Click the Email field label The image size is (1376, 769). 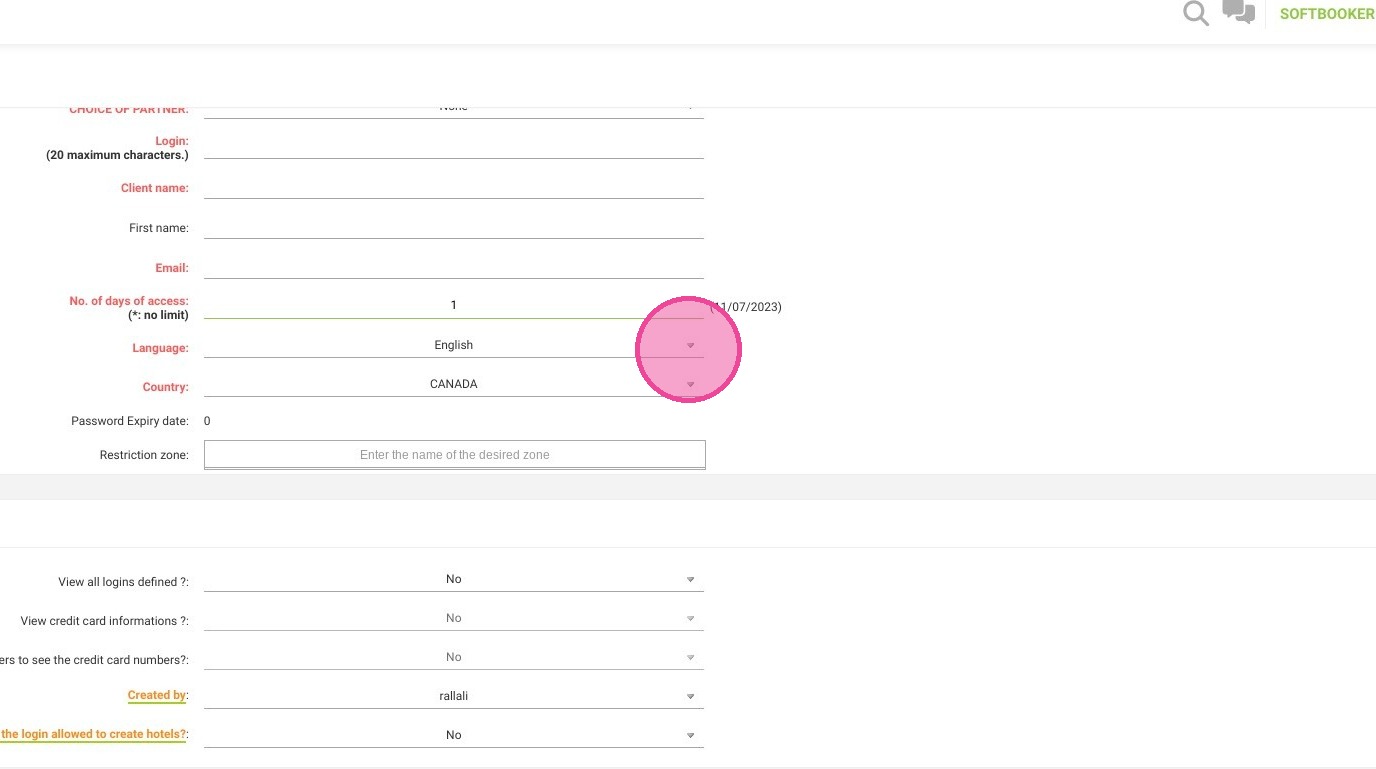tap(172, 268)
